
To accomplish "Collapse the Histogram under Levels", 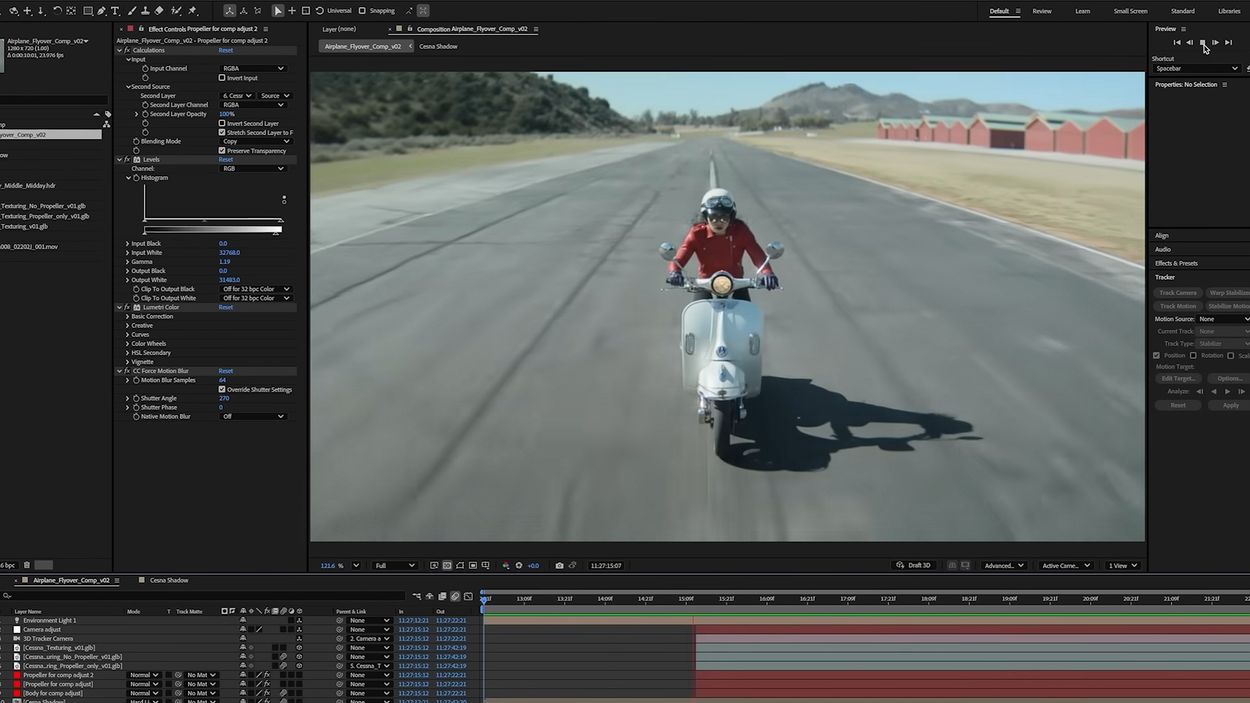I will [130, 177].
